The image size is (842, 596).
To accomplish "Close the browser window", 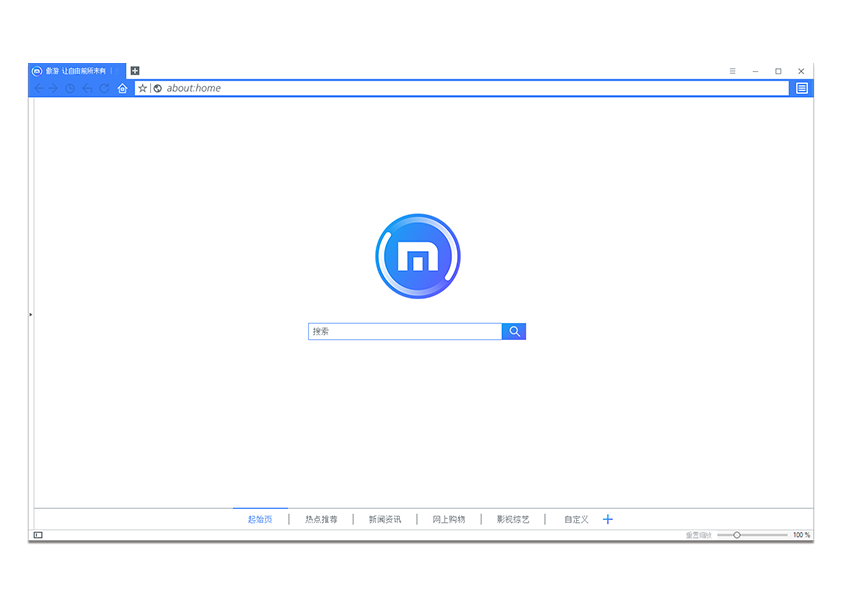I will [x=801, y=71].
